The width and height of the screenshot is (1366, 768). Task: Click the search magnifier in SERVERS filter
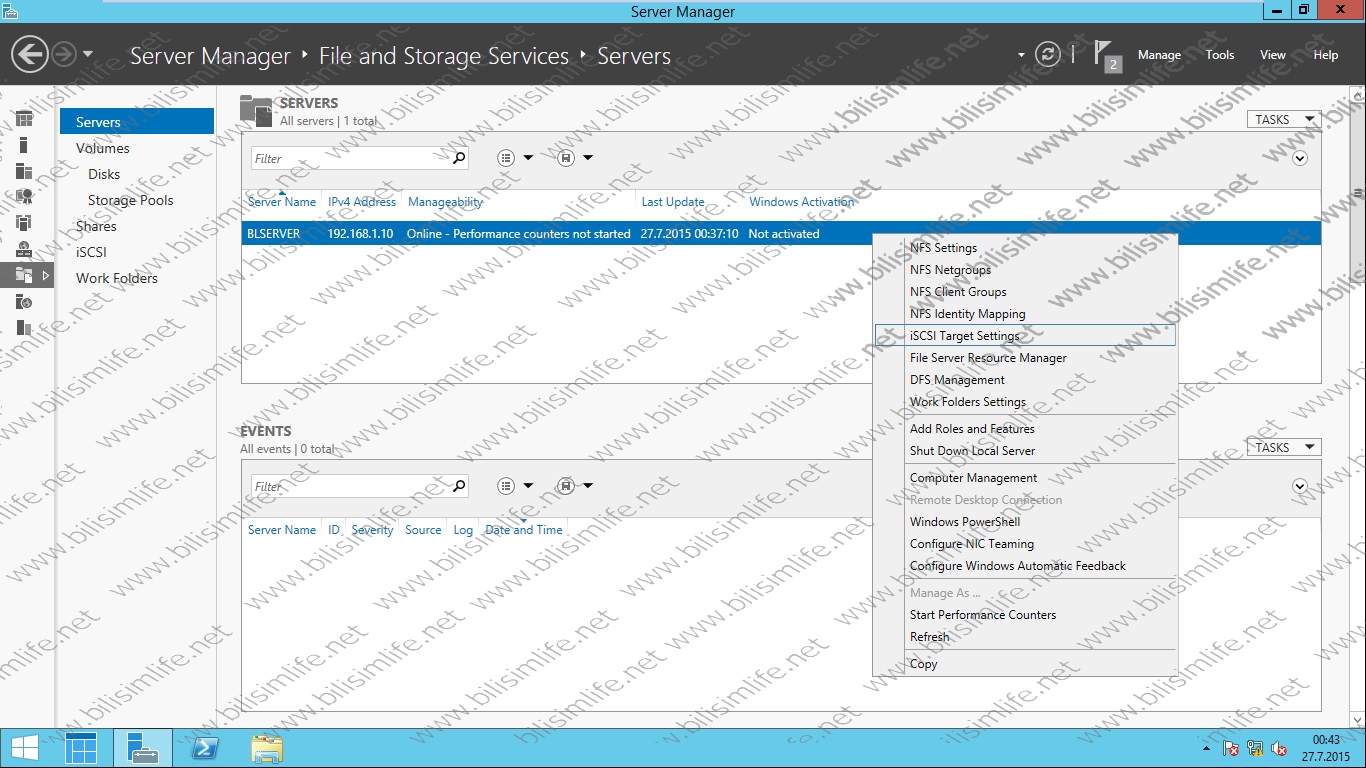(459, 158)
